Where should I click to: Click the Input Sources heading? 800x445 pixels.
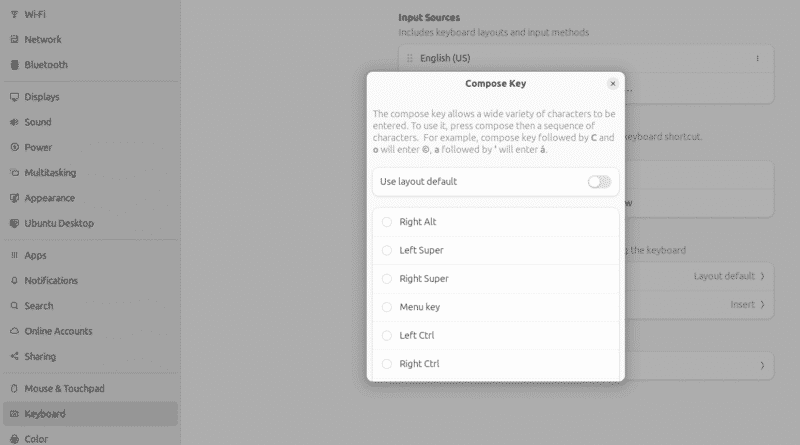click(x=429, y=17)
